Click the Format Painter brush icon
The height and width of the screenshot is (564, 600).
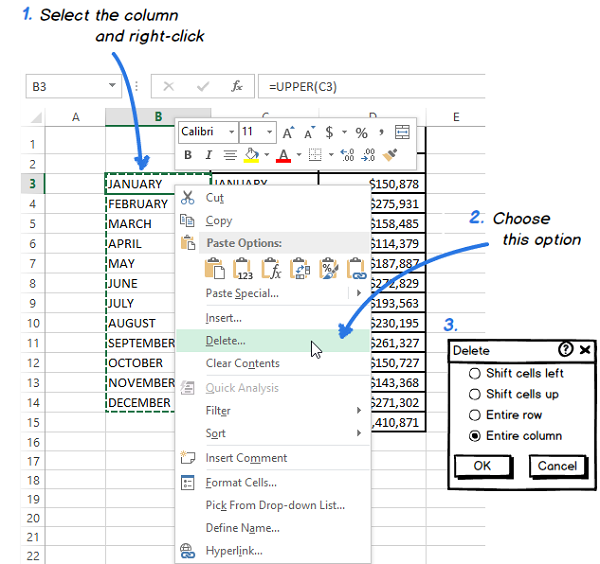pos(390,155)
